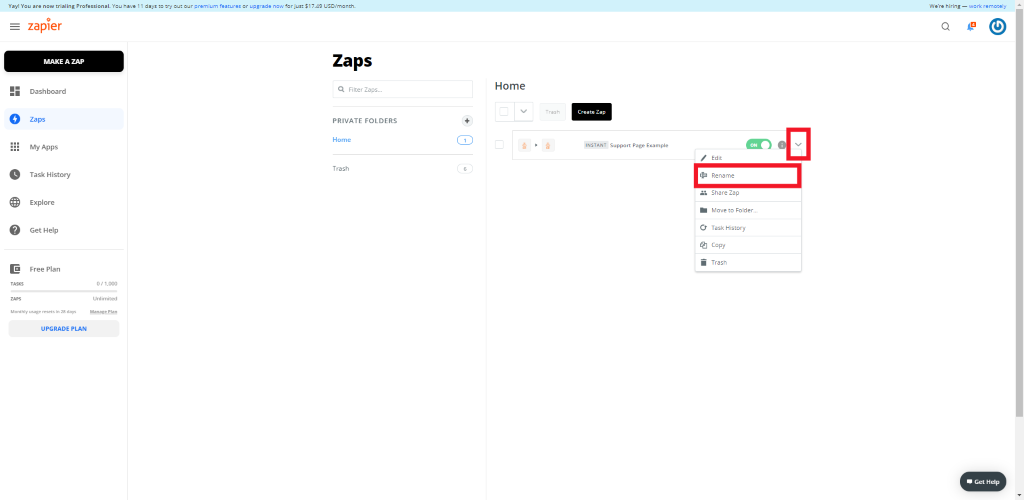Add a new private folder with plus icon
This screenshot has height=500, width=1024.
coord(467,121)
